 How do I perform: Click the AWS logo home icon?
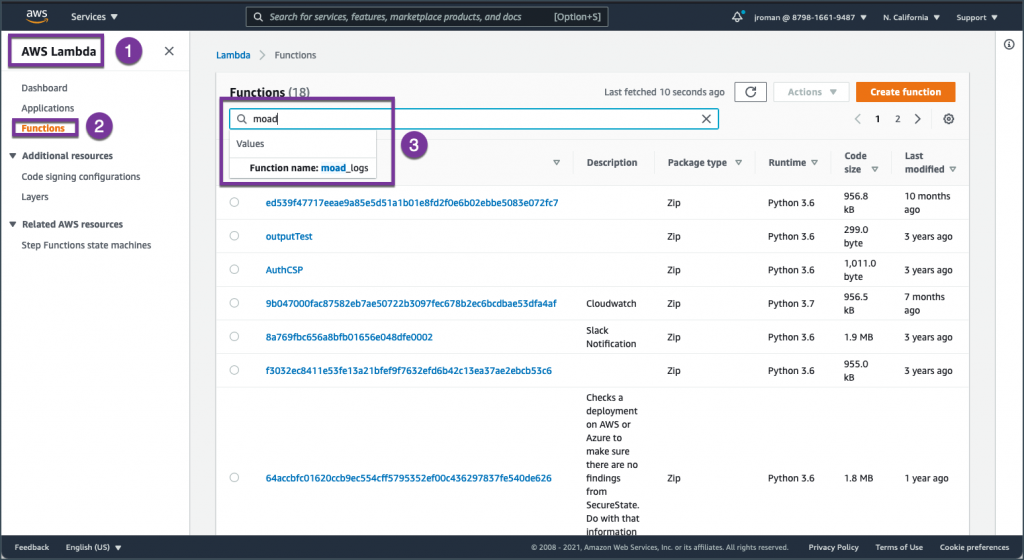click(37, 16)
